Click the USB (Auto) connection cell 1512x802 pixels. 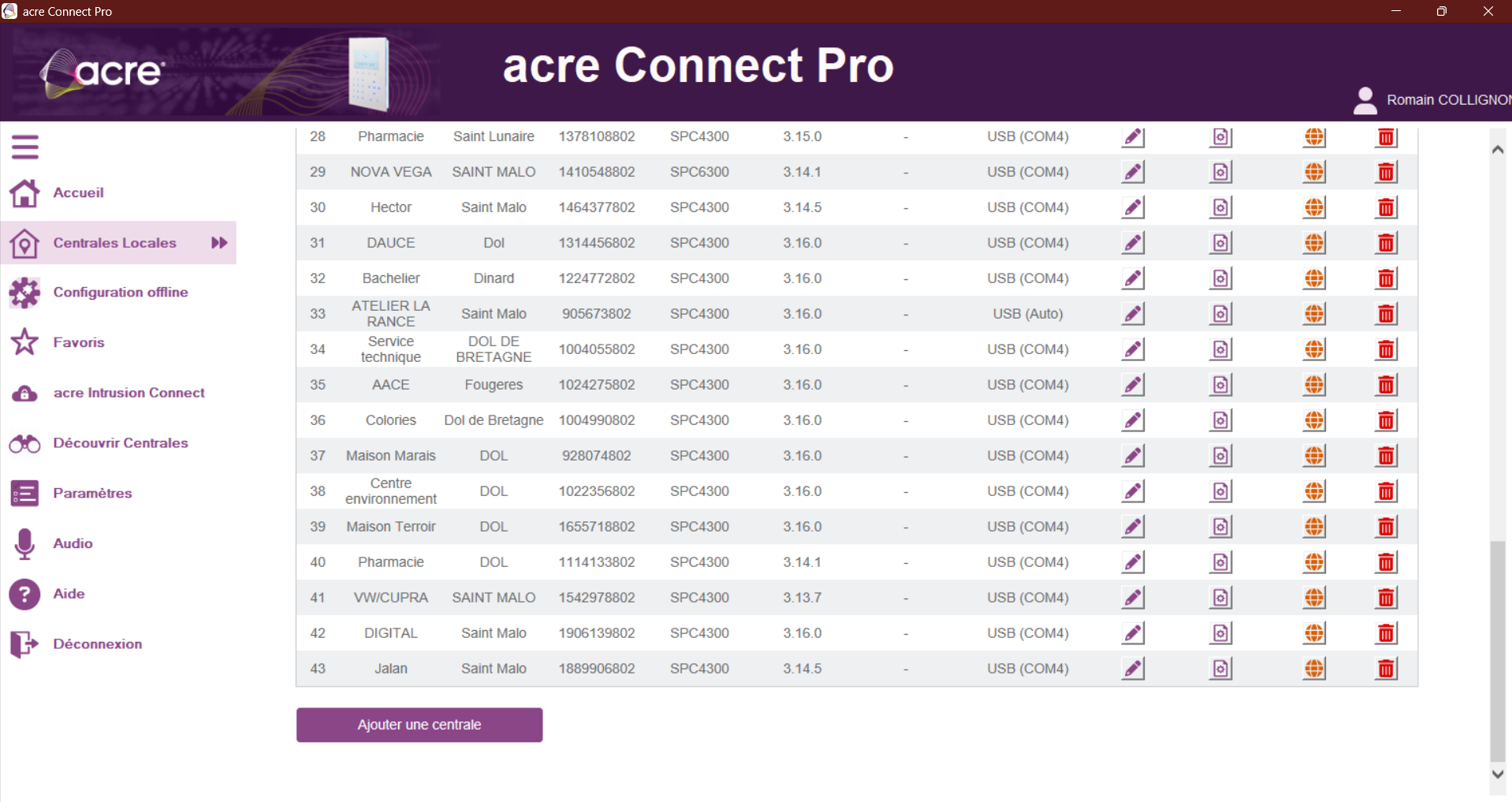1028,314
